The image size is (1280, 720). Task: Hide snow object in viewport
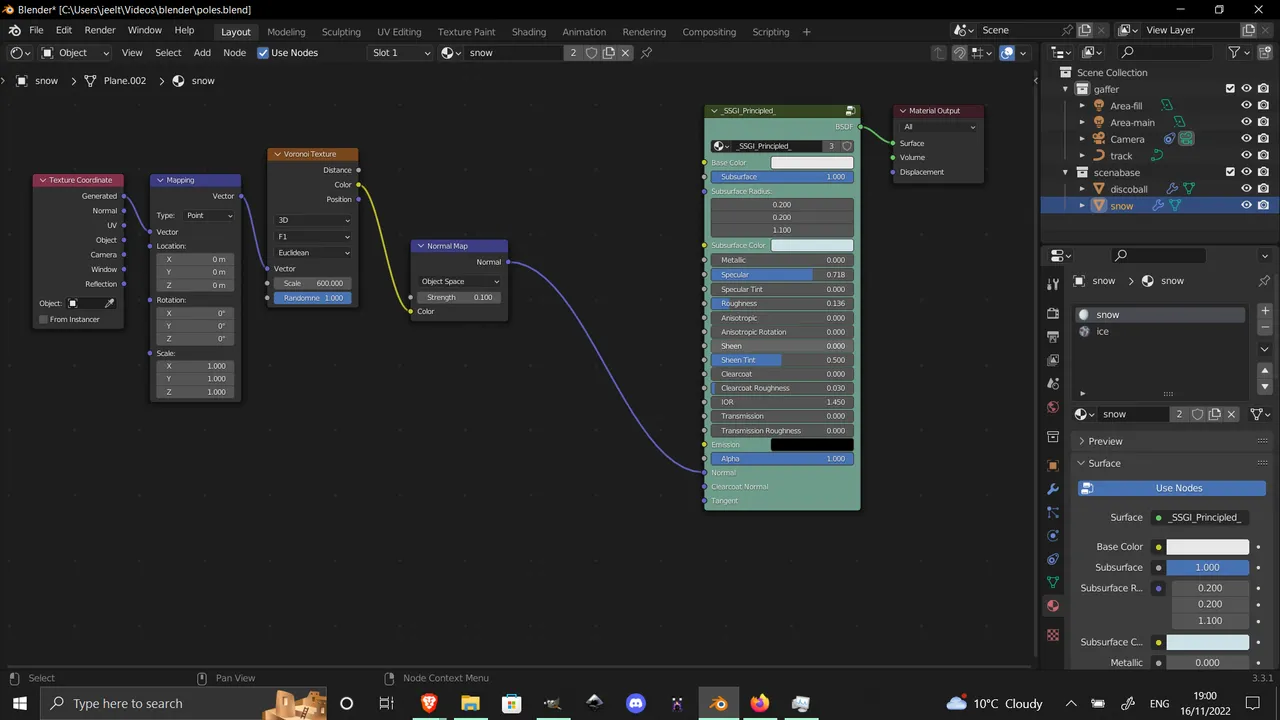pyautogui.click(x=1247, y=205)
